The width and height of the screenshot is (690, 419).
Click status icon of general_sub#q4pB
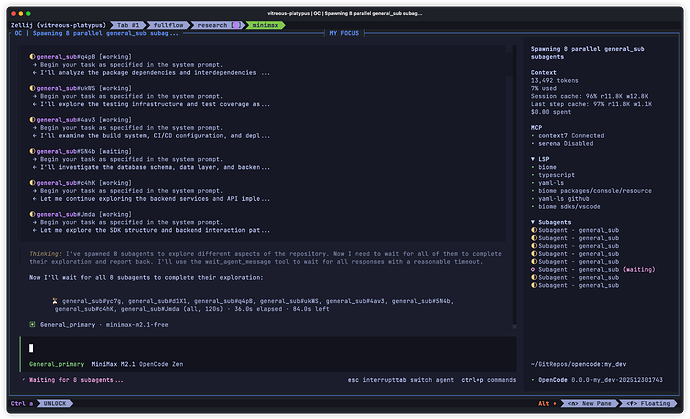point(32,57)
